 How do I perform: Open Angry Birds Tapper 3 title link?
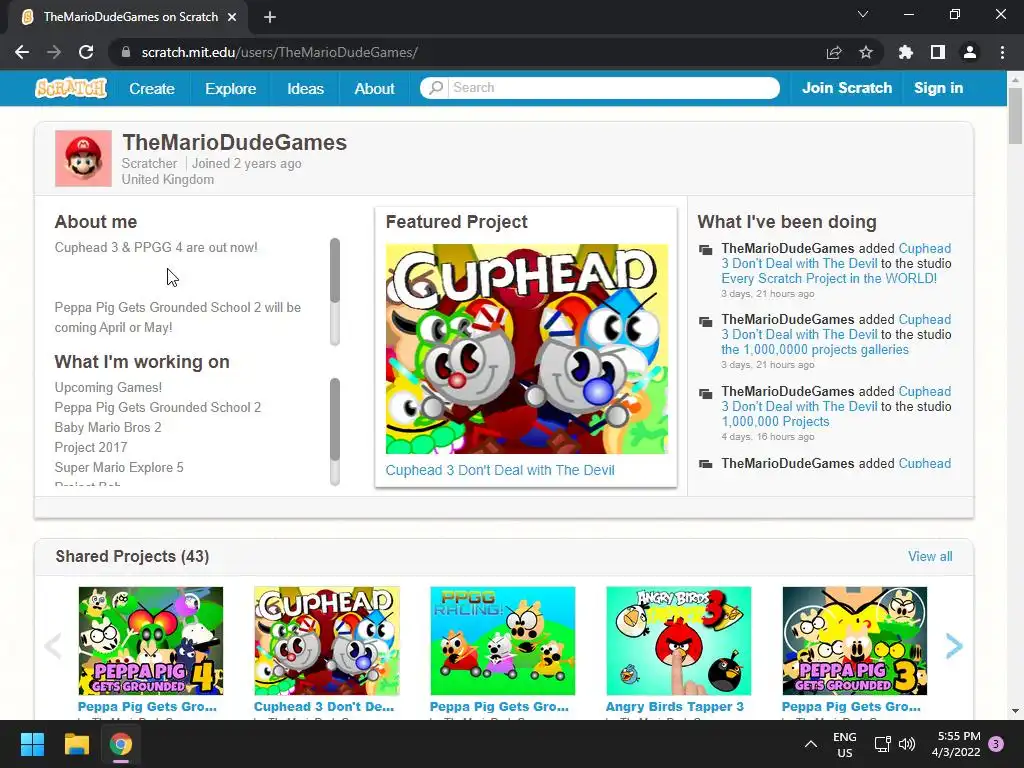click(x=675, y=707)
